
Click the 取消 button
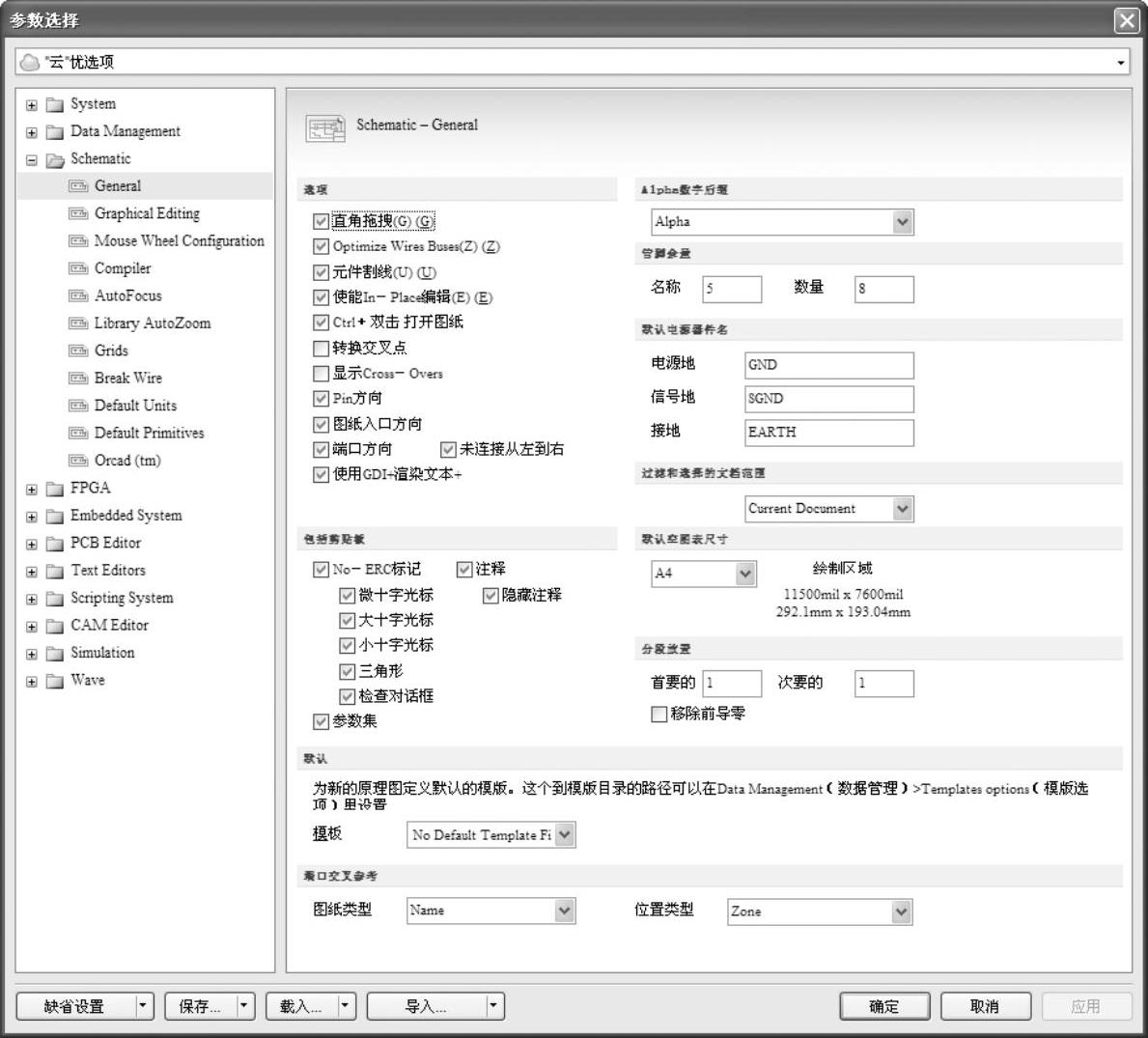pyautogui.click(x=985, y=1006)
